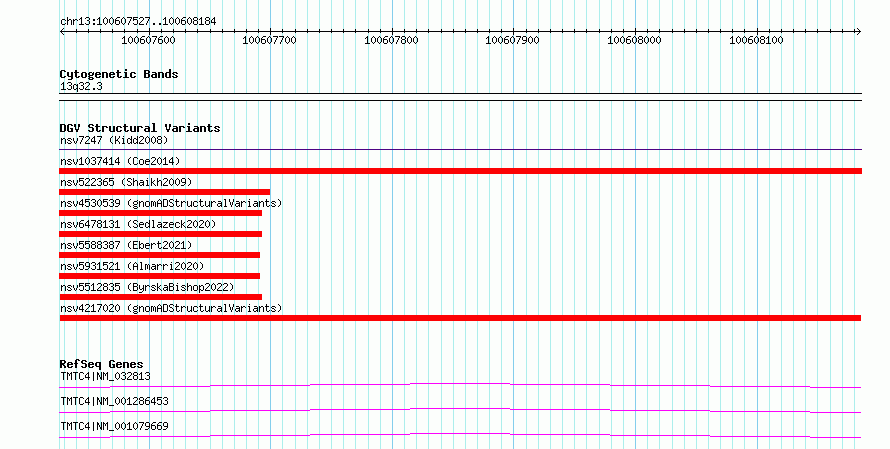This screenshot has height=449, width=890.
Task: Click the red bar for nsv4530539
Action: point(161,213)
